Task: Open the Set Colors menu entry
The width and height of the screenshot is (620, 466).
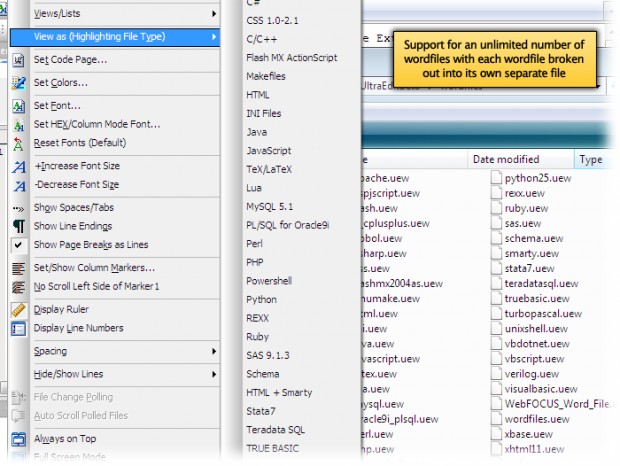Action: tap(61, 83)
